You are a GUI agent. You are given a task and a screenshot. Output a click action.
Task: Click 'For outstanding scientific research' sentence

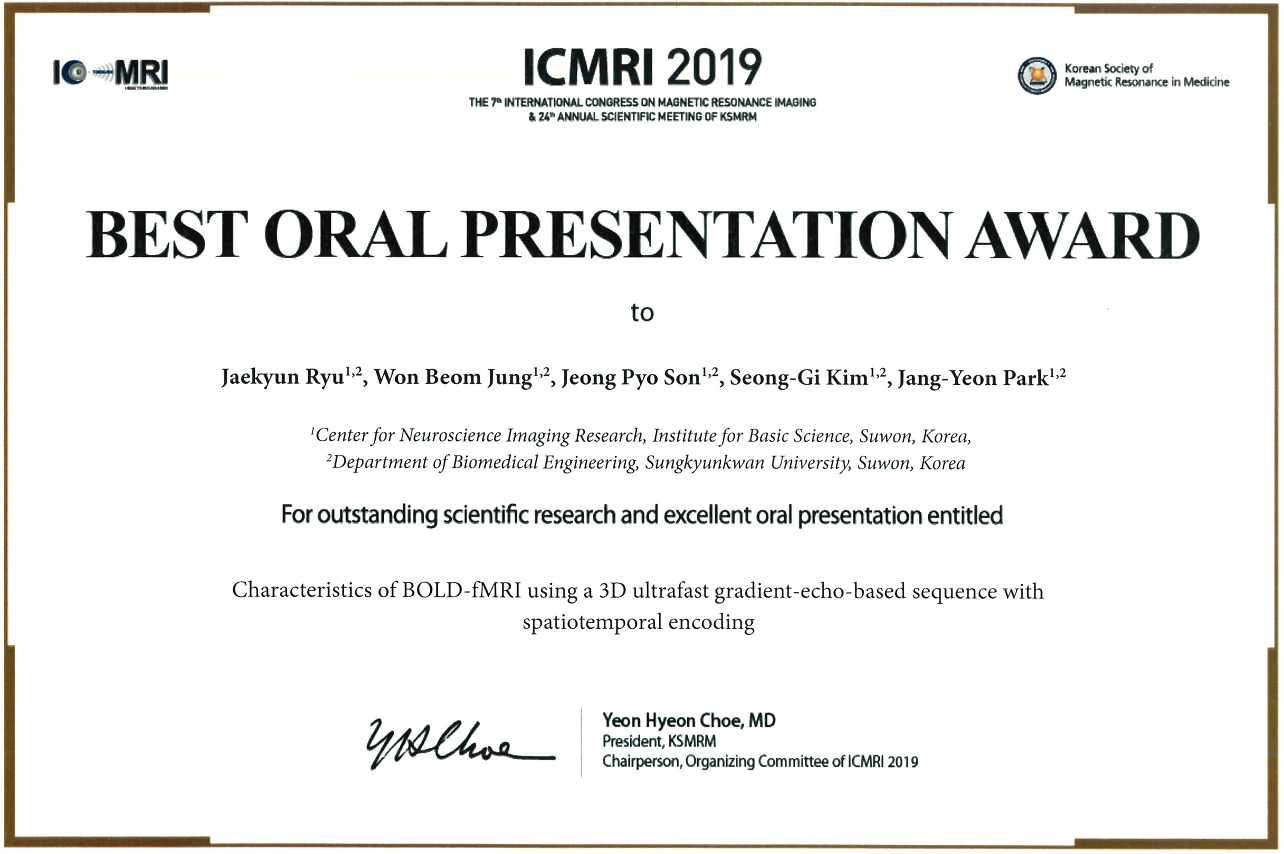click(x=641, y=516)
